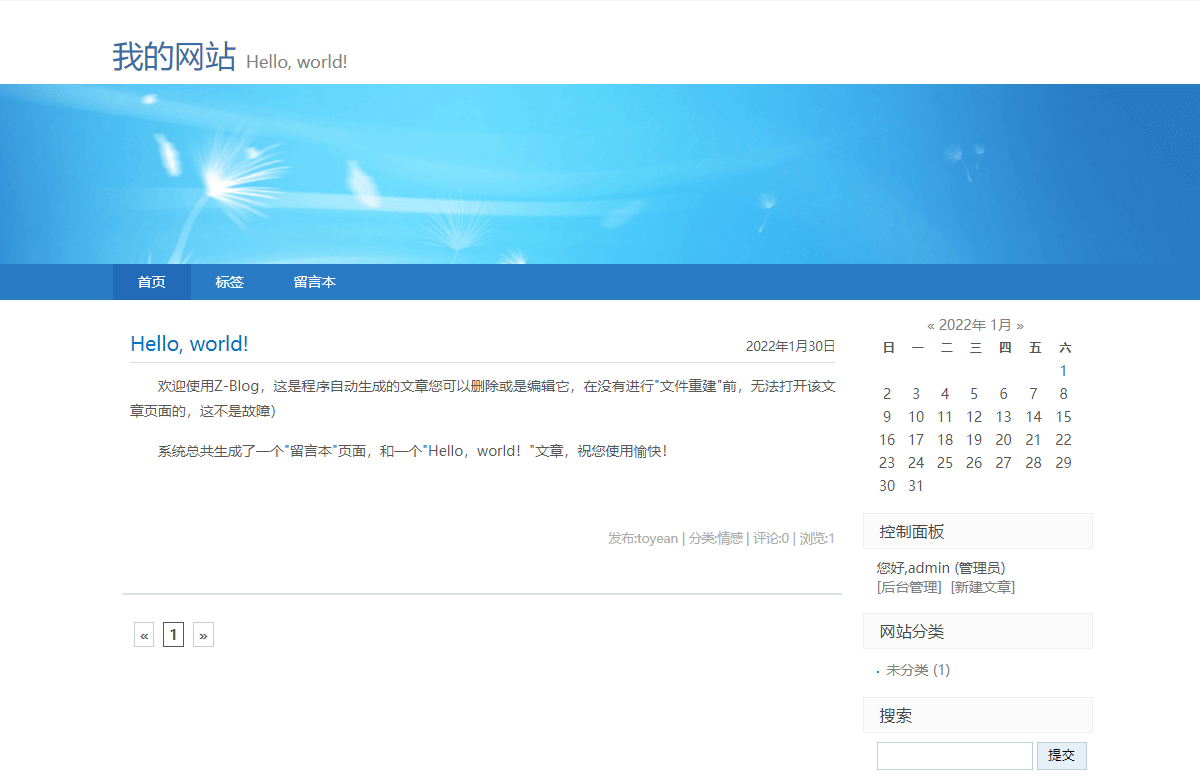This screenshot has height=776, width=1200.
Task: Go to next month in calendar
Action: (1020, 325)
